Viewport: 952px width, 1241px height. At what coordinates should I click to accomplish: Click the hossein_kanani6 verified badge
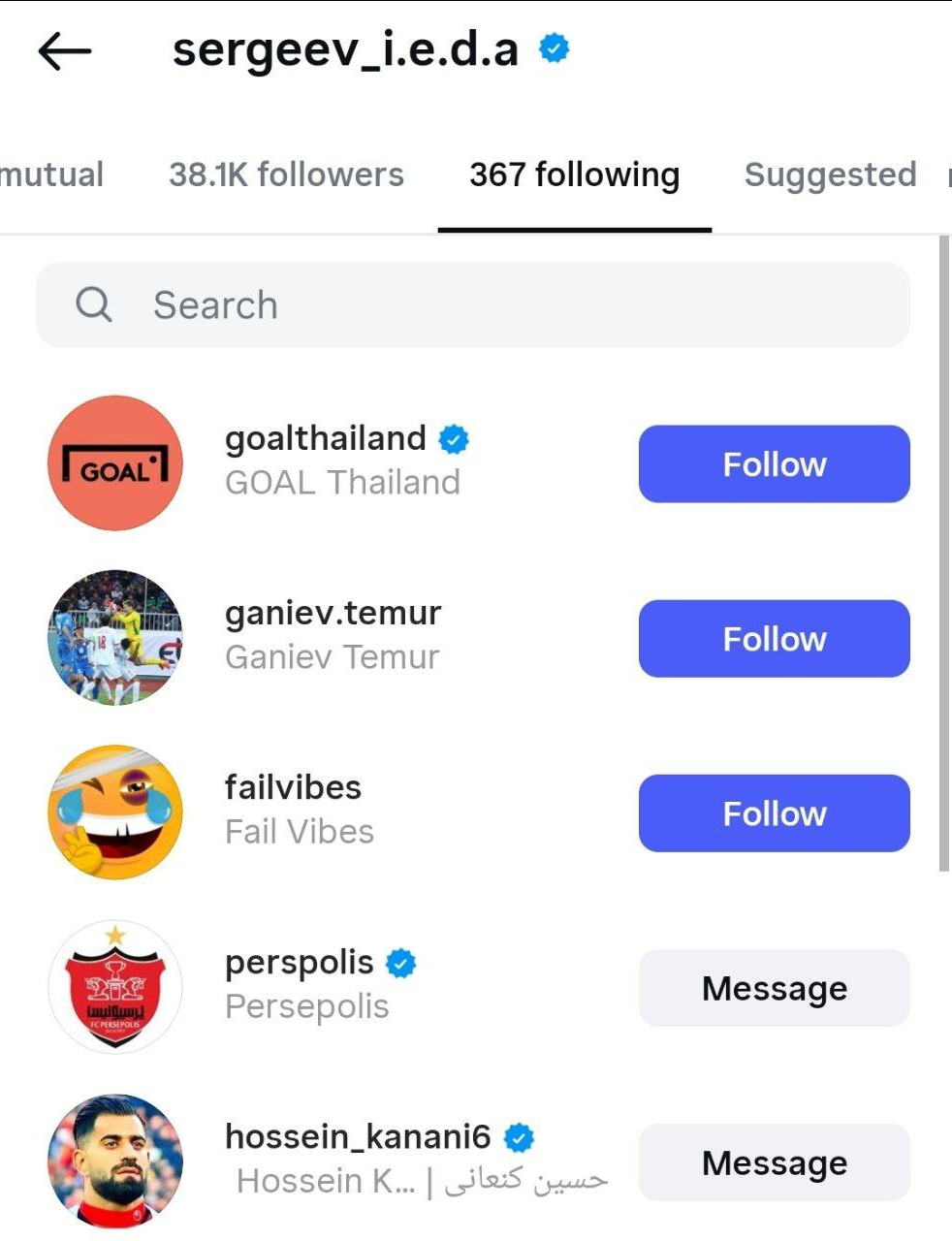coord(520,1137)
